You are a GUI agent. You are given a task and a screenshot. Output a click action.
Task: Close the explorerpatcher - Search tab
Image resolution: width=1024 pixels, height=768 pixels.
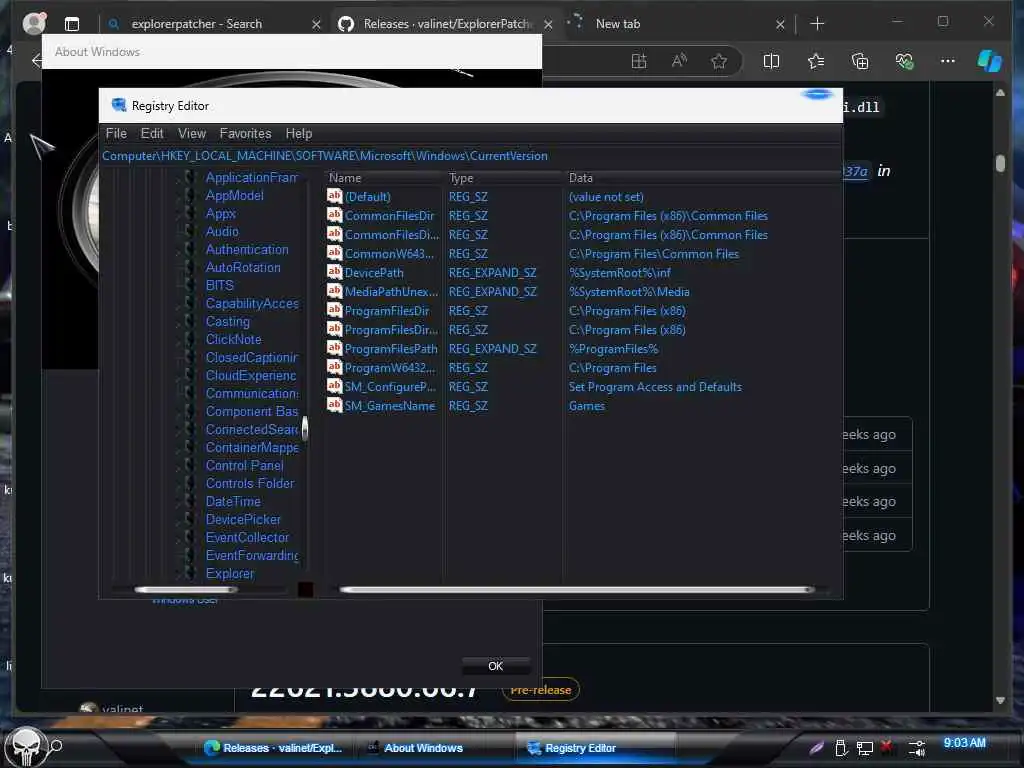click(x=316, y=24)
